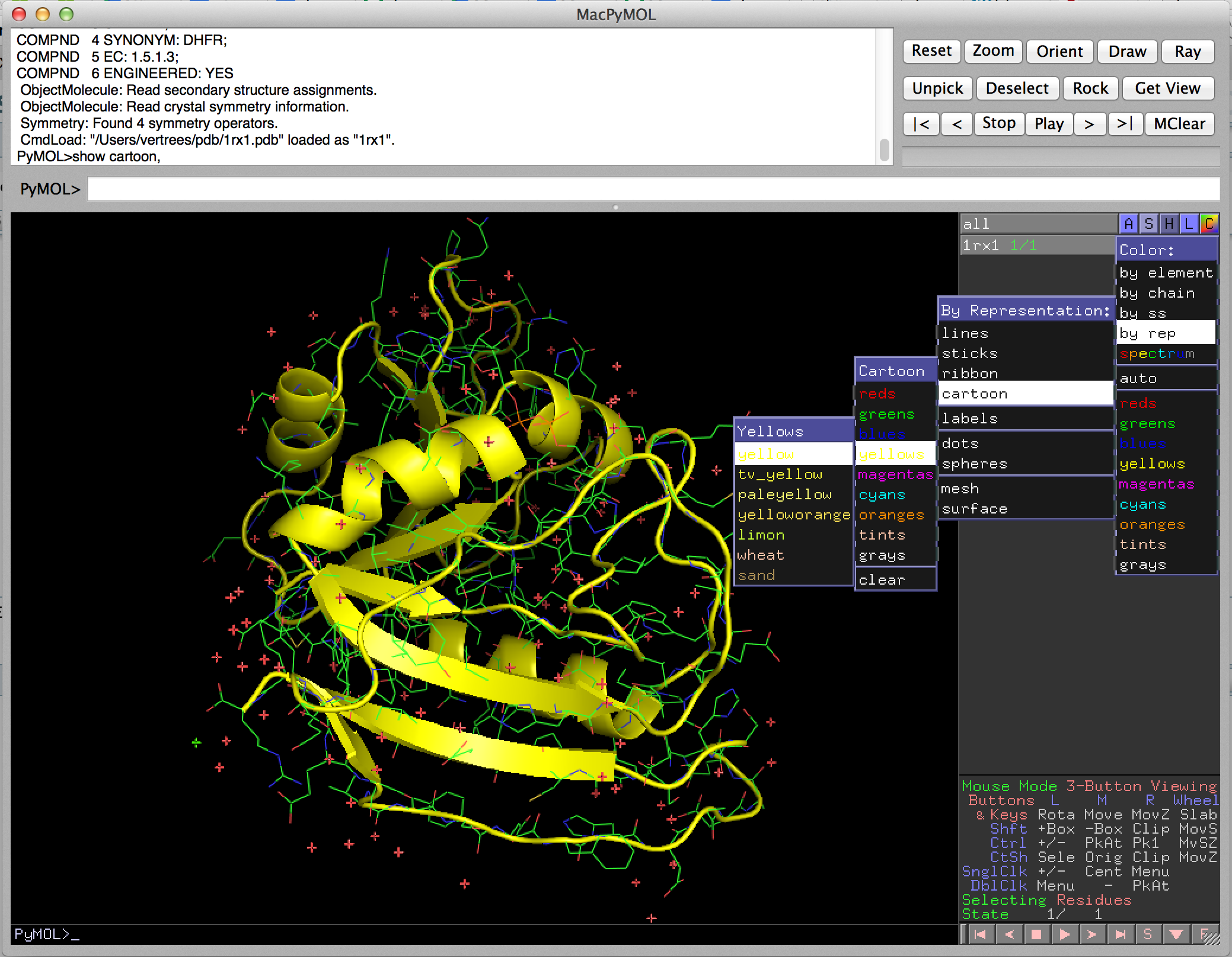This screenshot has height=957, width=1232.
Task: Pick the 'limon' color
Action: click(793, 535)
